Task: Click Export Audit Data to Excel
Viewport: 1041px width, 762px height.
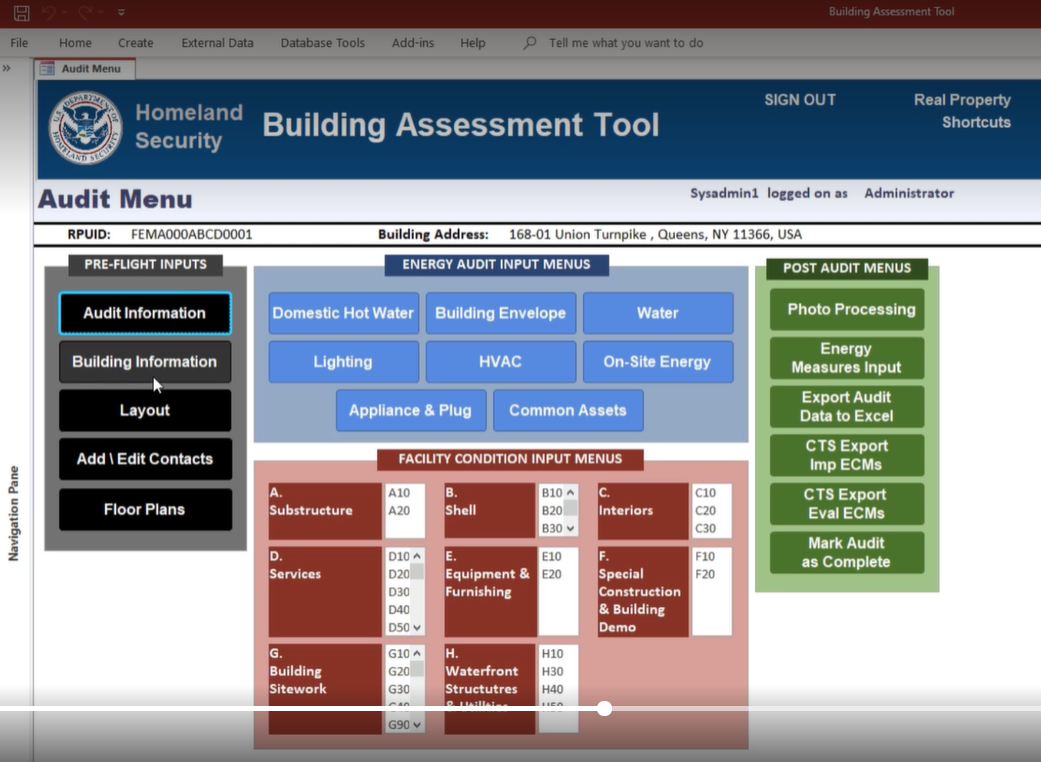Action: click(x=847, y=406)
